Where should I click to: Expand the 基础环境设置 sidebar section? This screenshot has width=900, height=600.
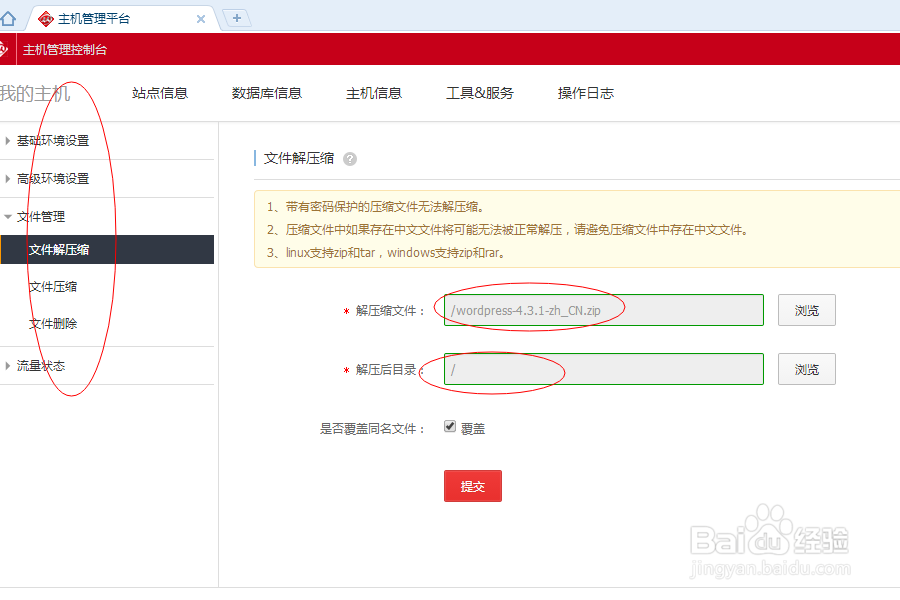55,140
